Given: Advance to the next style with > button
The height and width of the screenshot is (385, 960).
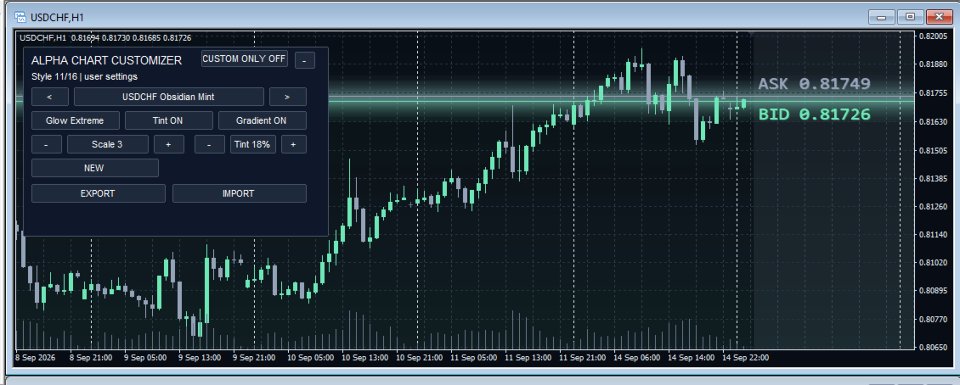Looking at the screenshot, I should (288, 97).
